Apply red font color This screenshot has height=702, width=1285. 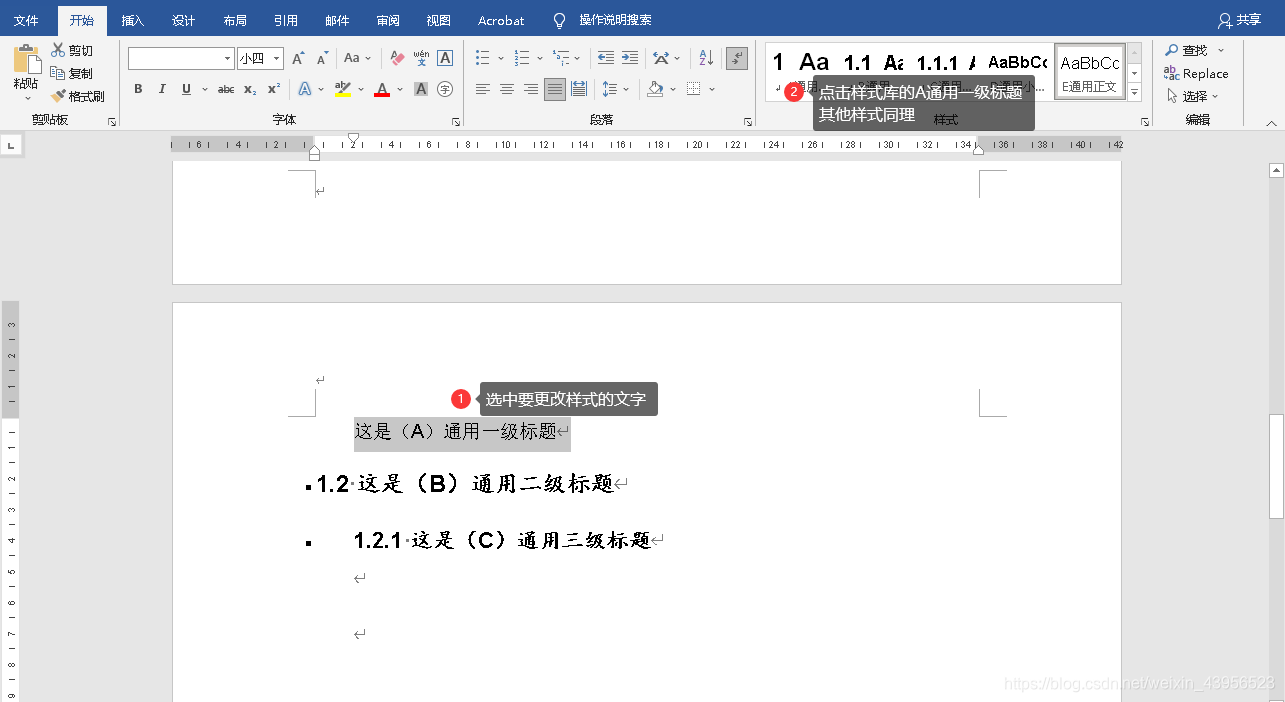click(x=382, y=89)
